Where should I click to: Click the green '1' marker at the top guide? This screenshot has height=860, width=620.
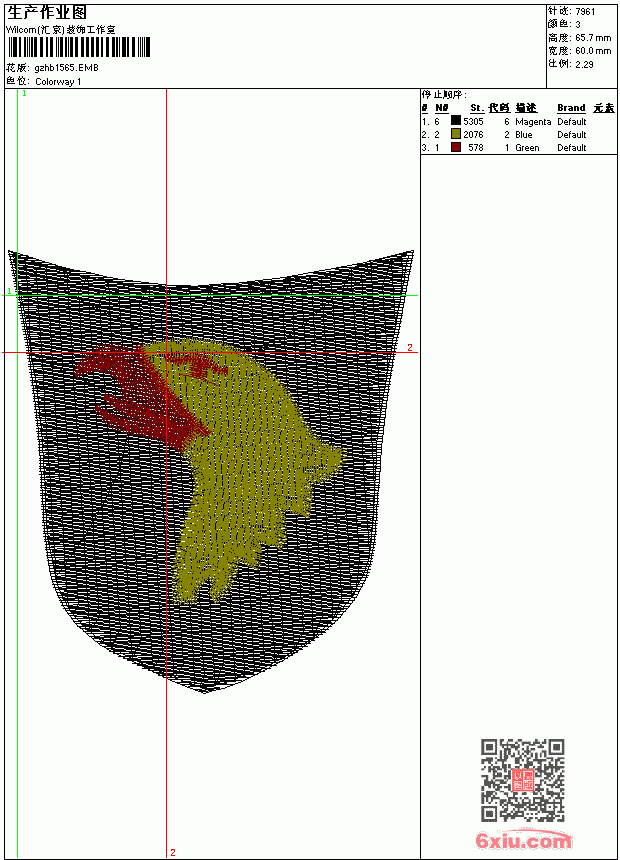click(x=24, y=93)
